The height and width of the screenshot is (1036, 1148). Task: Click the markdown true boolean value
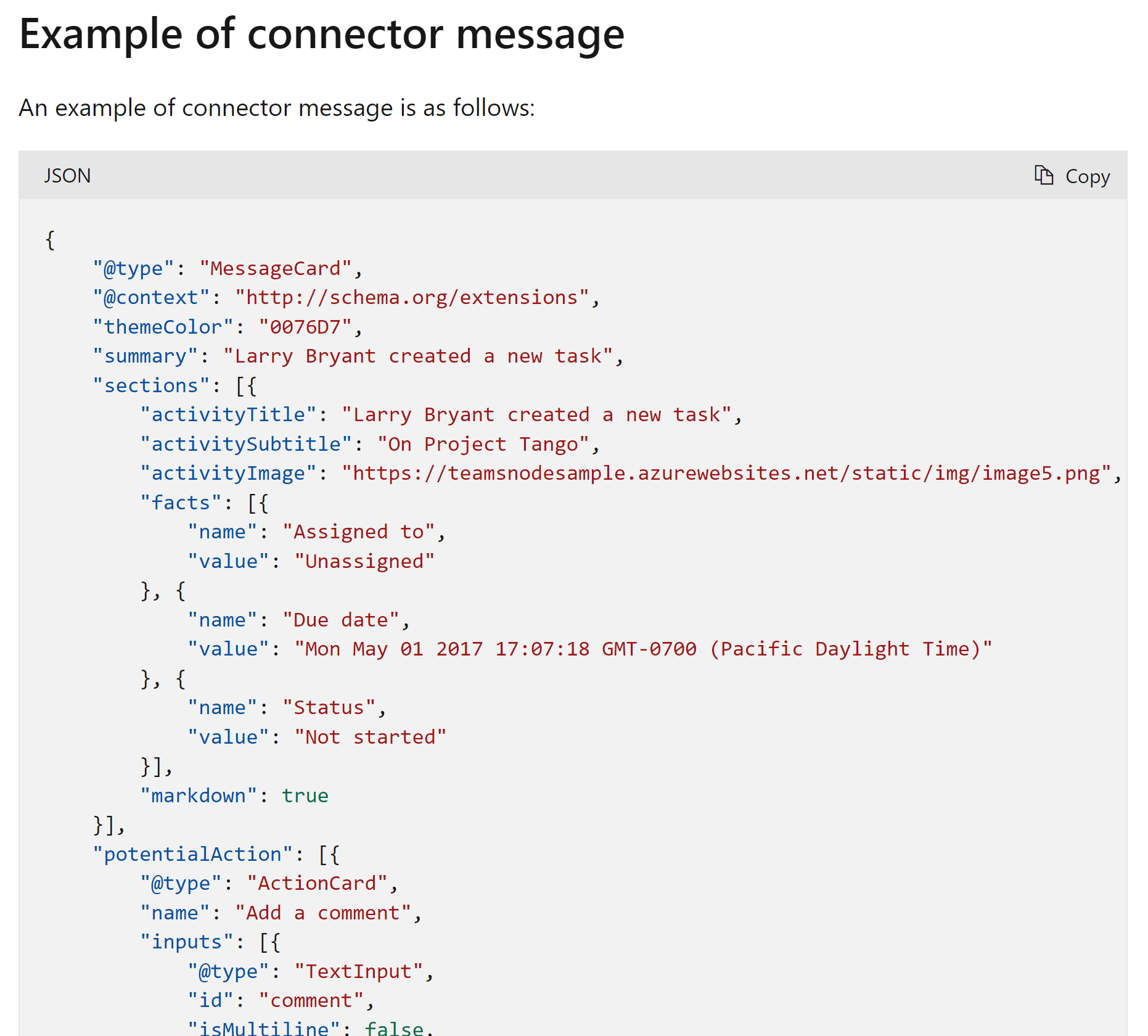point(305,795)
